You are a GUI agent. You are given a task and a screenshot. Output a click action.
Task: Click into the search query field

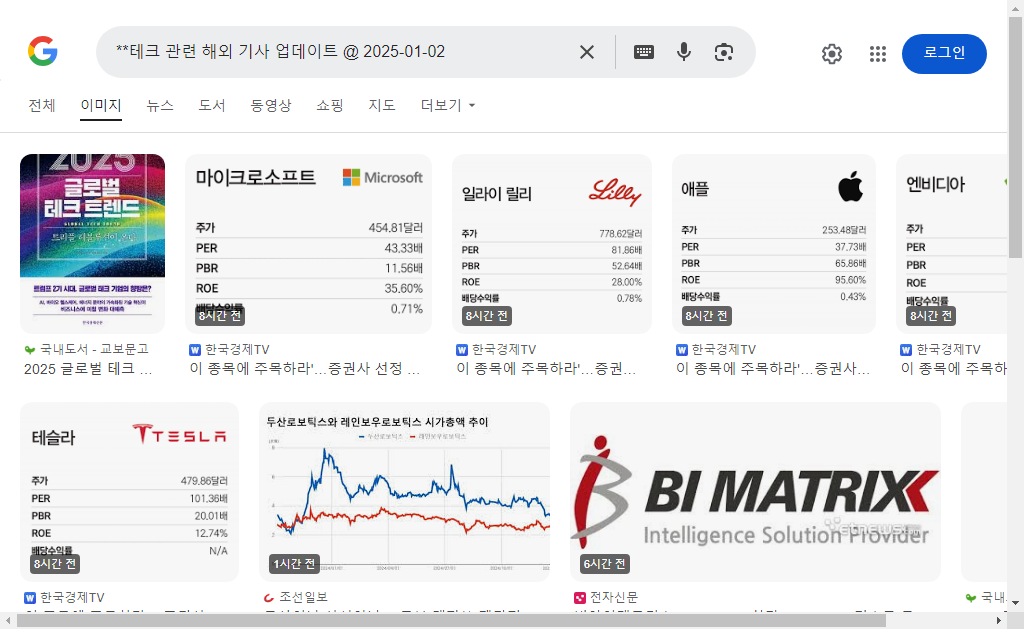[340, 52]
